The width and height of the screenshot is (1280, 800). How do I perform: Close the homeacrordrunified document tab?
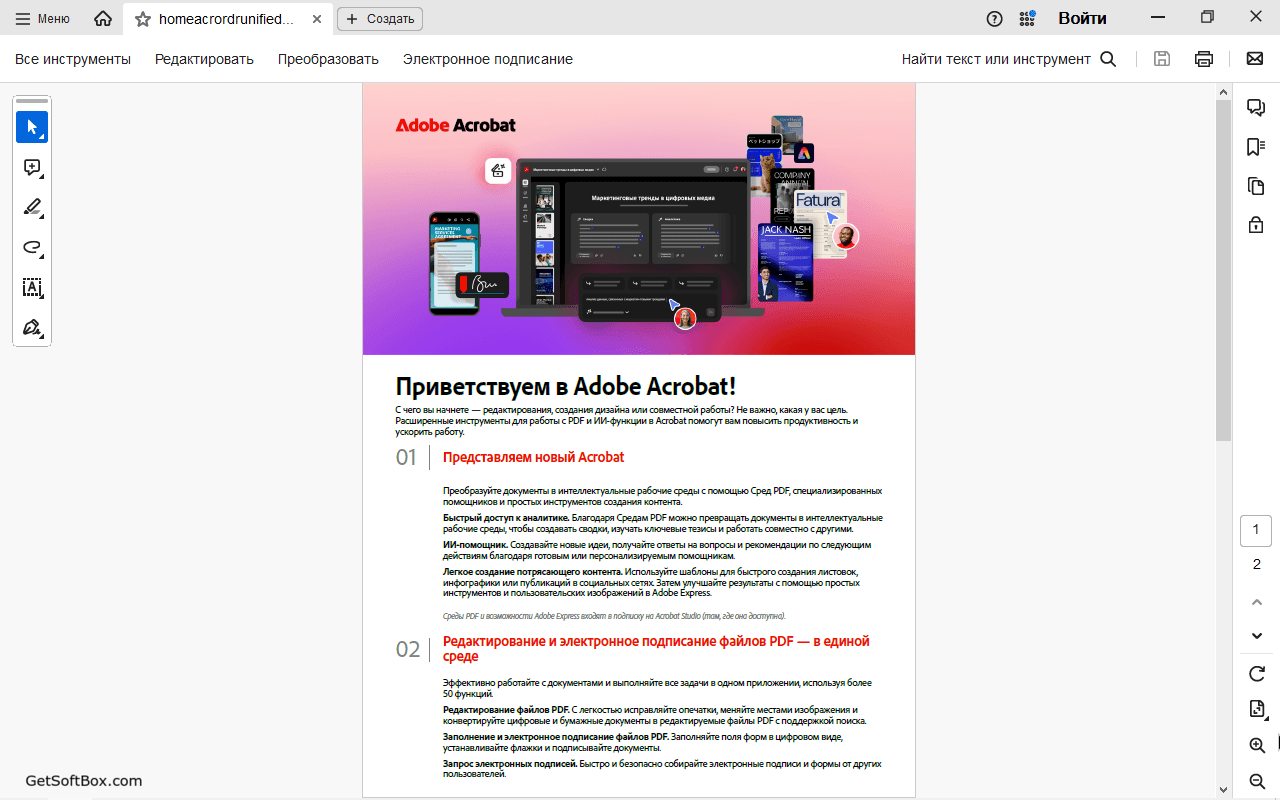317,19
